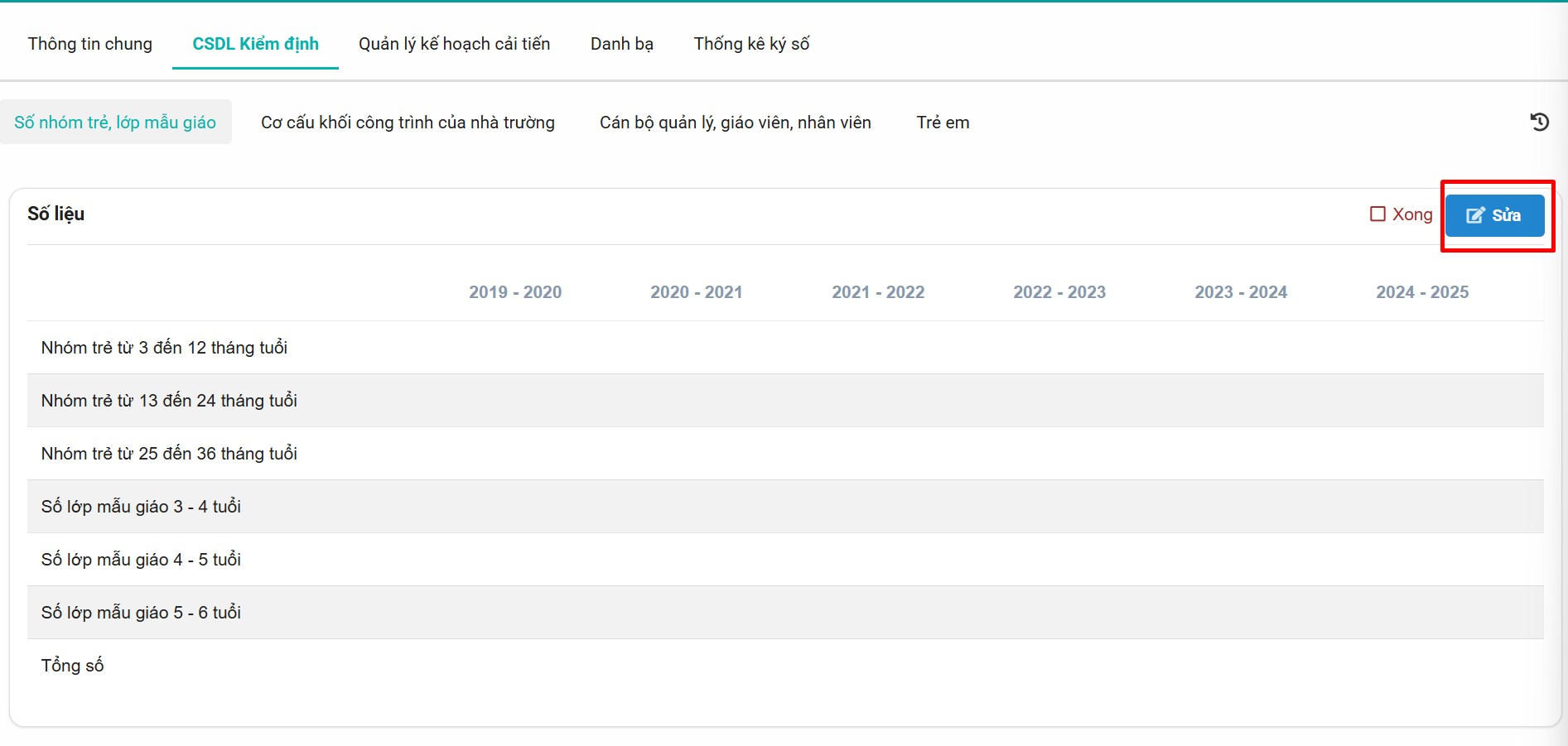Open the Thống kê ký số tab
Viewport: 1568px width, 746px height.
751,44
